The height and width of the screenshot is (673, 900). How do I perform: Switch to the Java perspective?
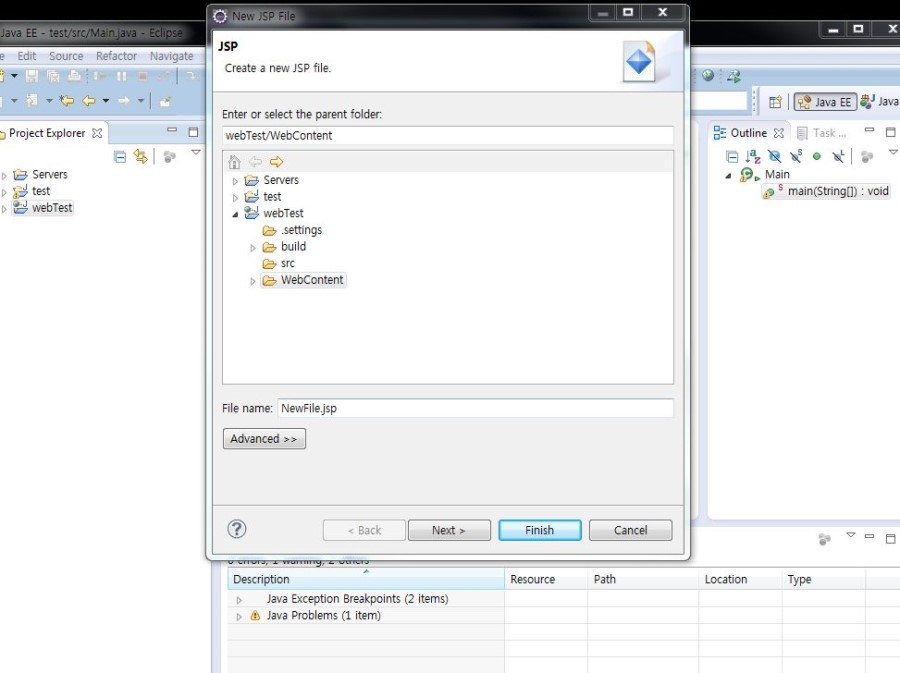(880, 102)
